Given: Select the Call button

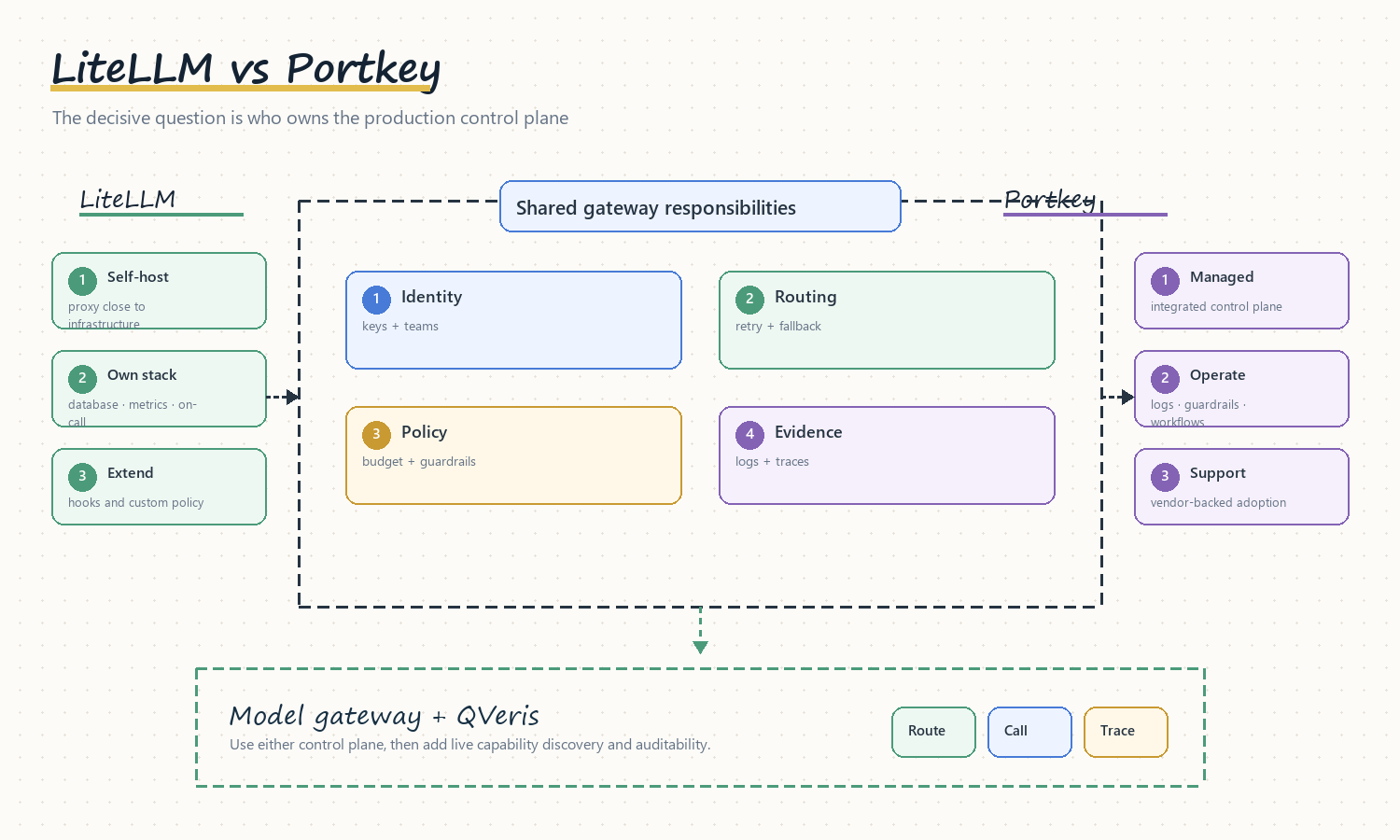Looking at the screenshot, I should [1029, 732].
